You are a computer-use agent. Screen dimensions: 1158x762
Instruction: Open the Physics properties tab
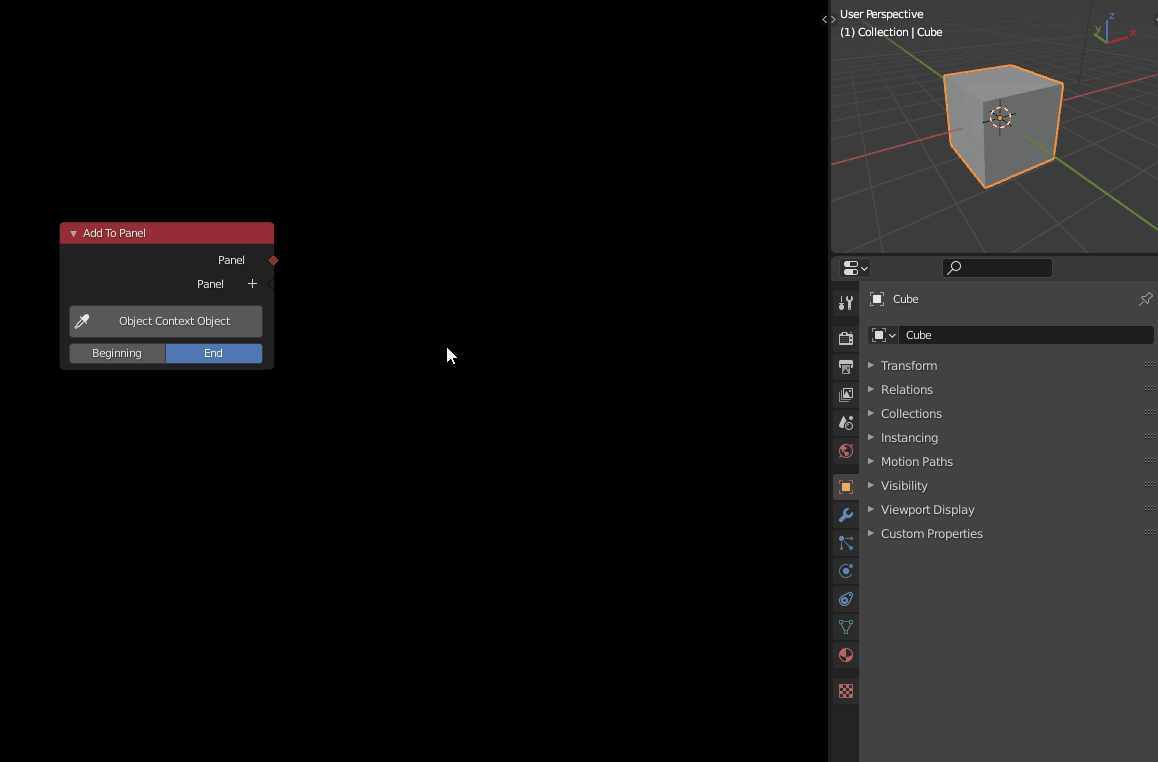845,570
